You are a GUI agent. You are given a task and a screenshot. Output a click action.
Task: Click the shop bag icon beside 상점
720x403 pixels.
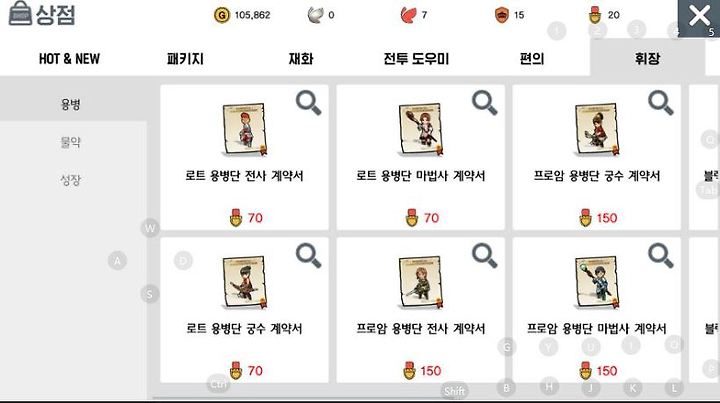(x=20, y=13)
